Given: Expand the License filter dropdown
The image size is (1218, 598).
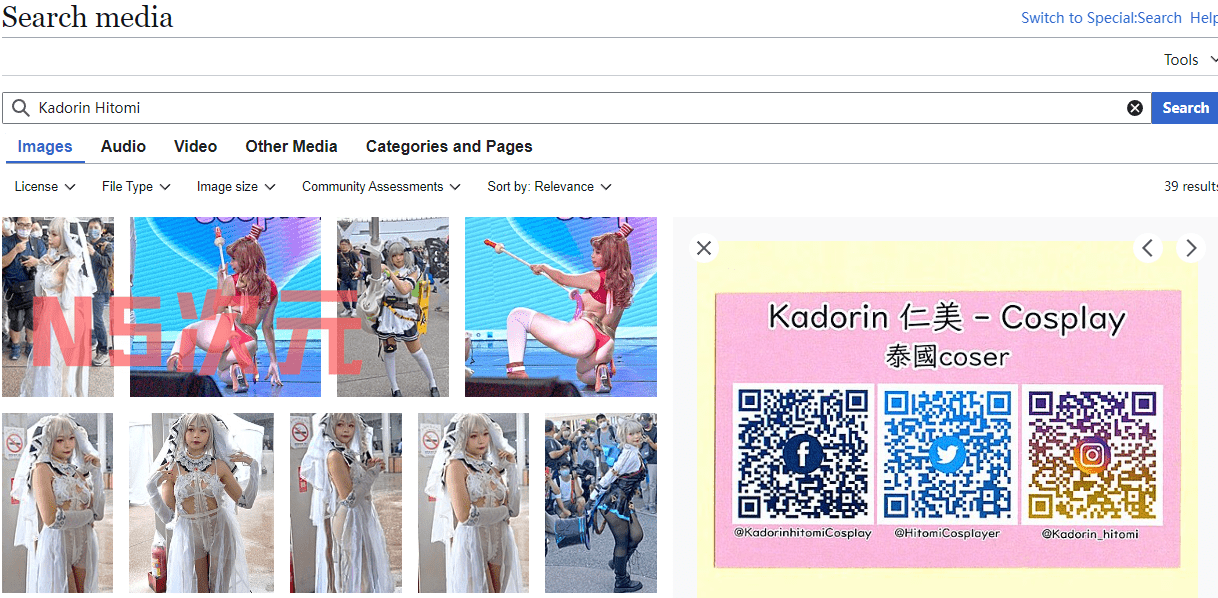Looking at the screenshot, I should 45,187.
